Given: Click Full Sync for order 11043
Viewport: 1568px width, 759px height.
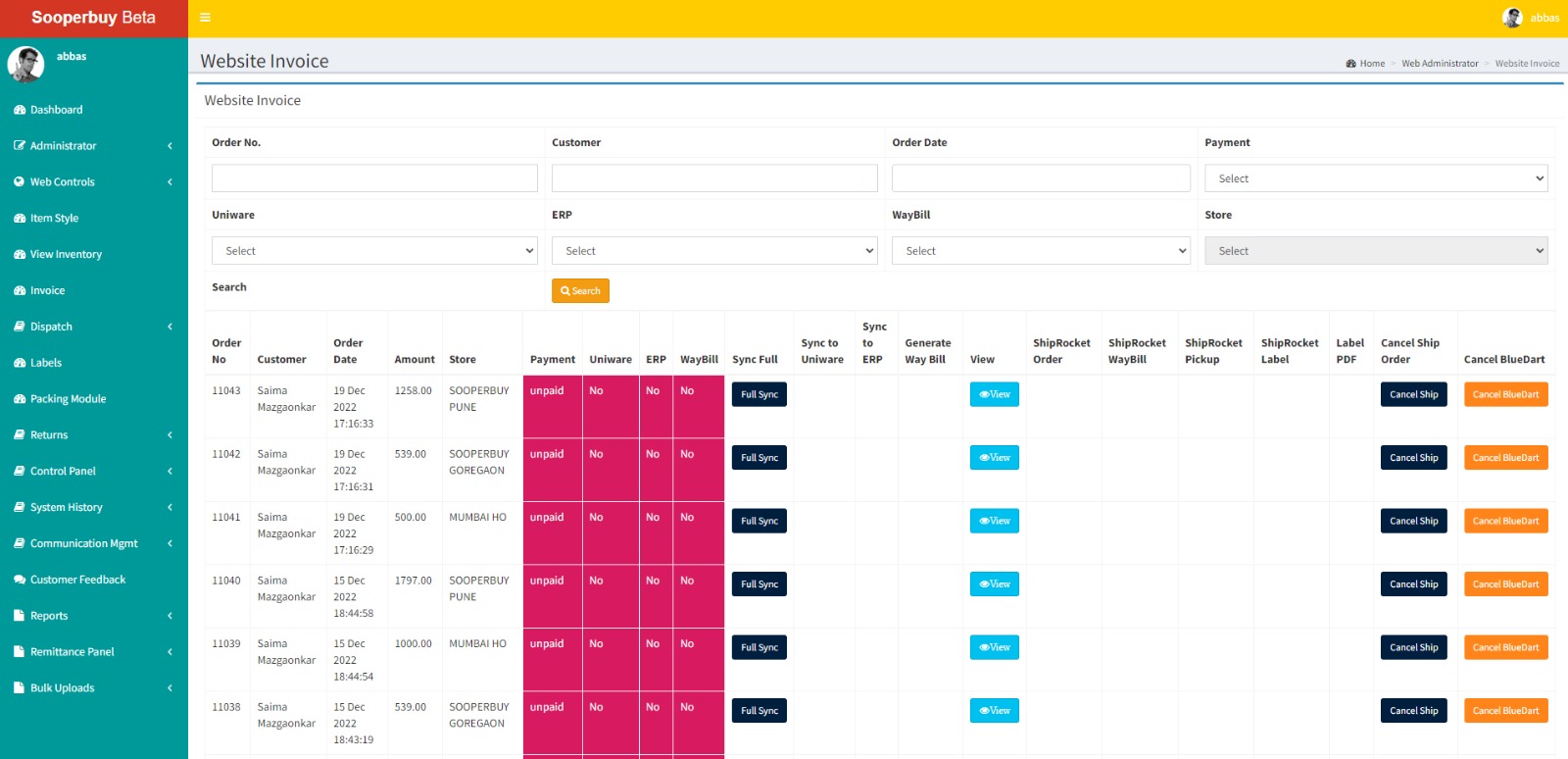Looking at the screenshot, I should click(x=759, y=394).
